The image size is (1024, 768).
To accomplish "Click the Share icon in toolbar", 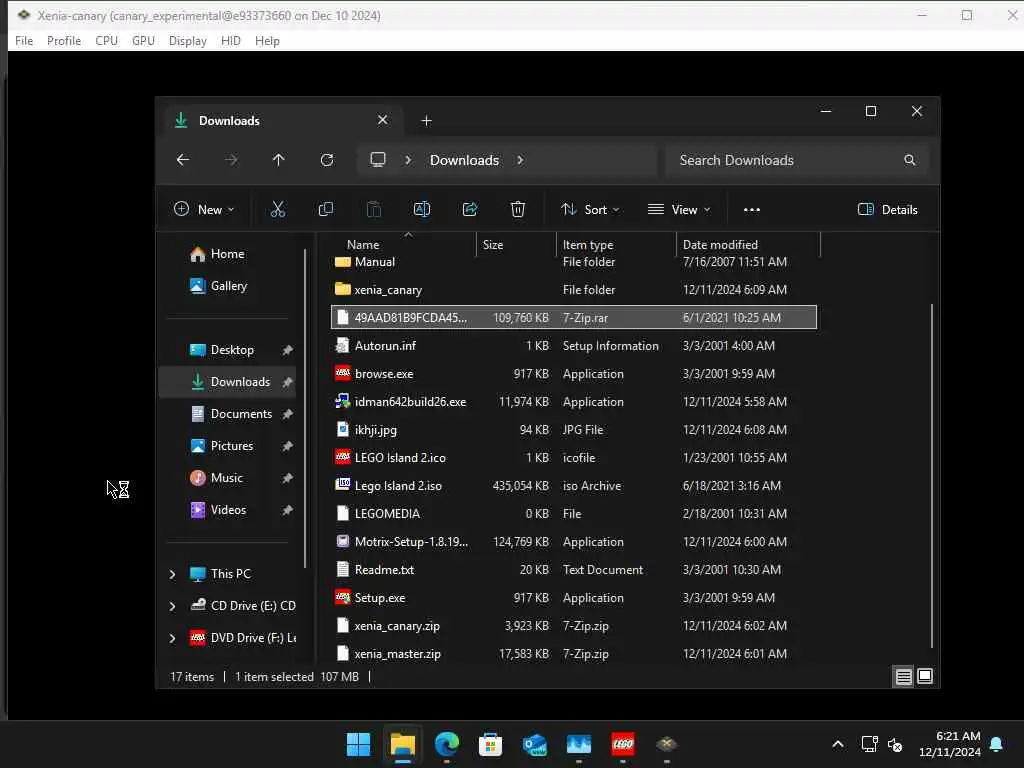I will (x=470, y=210).
